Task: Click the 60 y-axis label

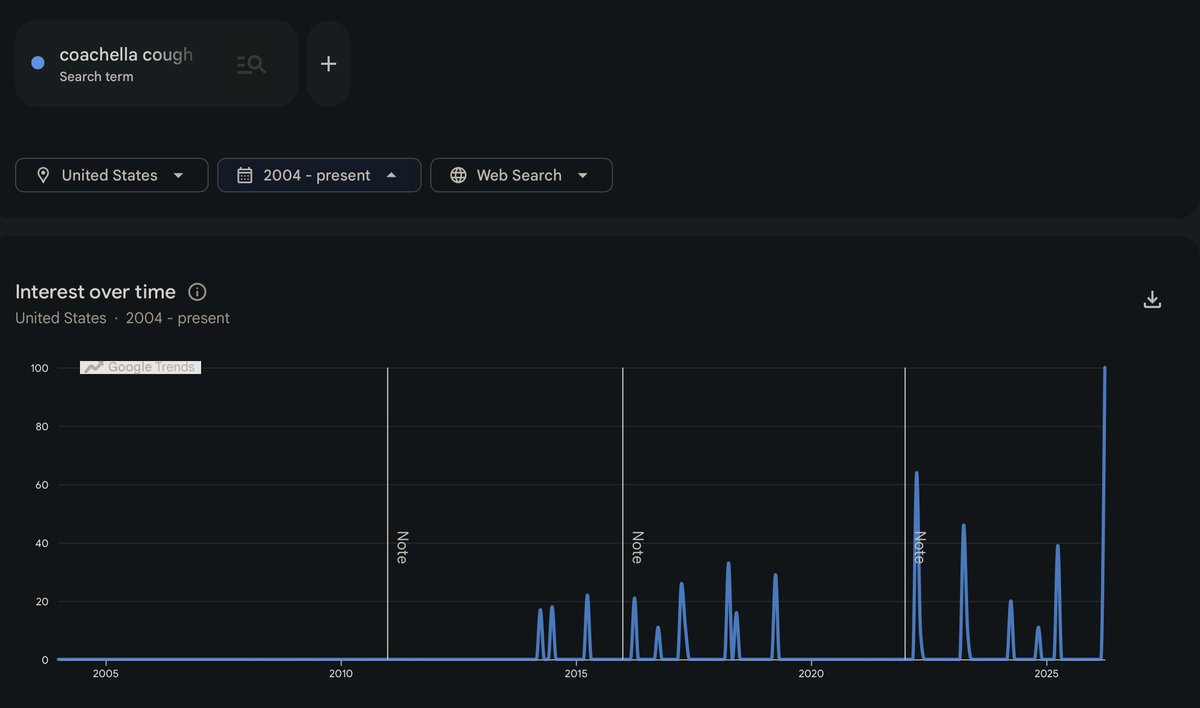Action: coord(42,485)
